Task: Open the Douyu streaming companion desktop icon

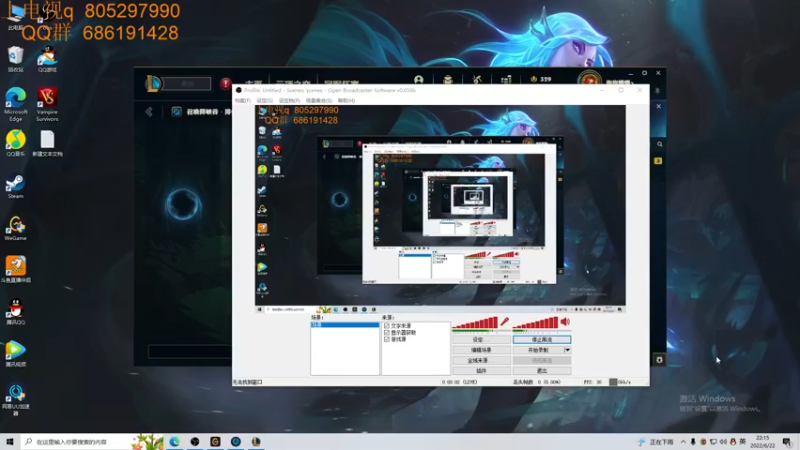Action: [15, 269]
